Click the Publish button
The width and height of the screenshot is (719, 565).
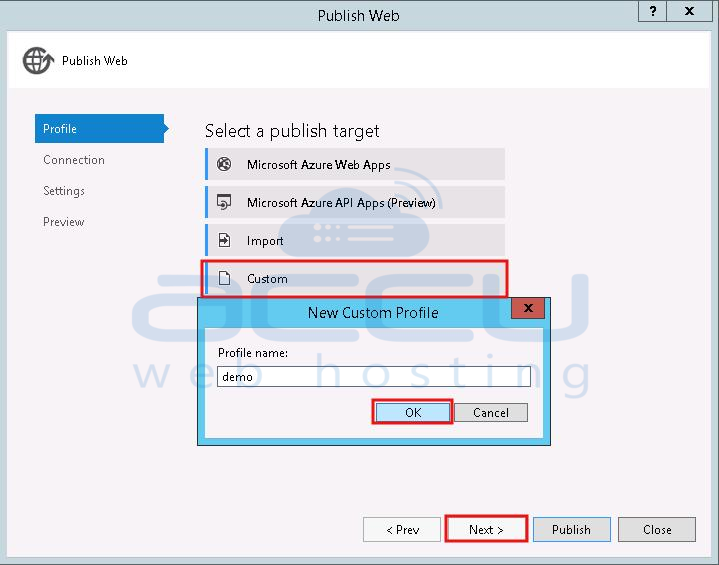point(571,530)
